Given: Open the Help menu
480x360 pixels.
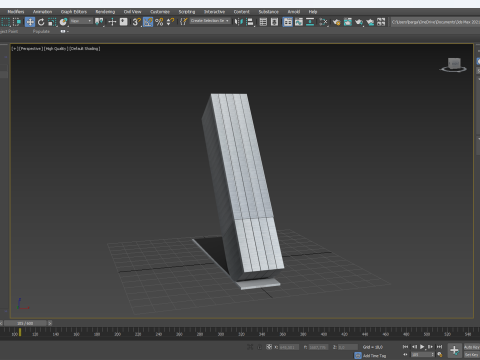Looking at the screenshot, I should [x=313, y=12].
